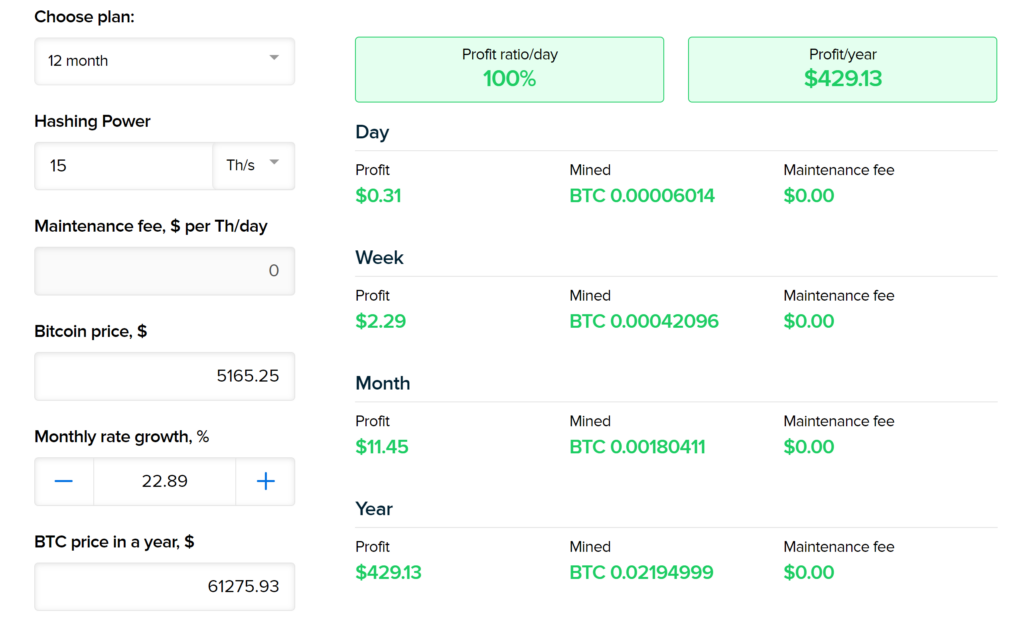Click the Hashing Power input showing 15
This screenshot has height=622, width=1024.
pyautogui.click(x=124, y=166)
